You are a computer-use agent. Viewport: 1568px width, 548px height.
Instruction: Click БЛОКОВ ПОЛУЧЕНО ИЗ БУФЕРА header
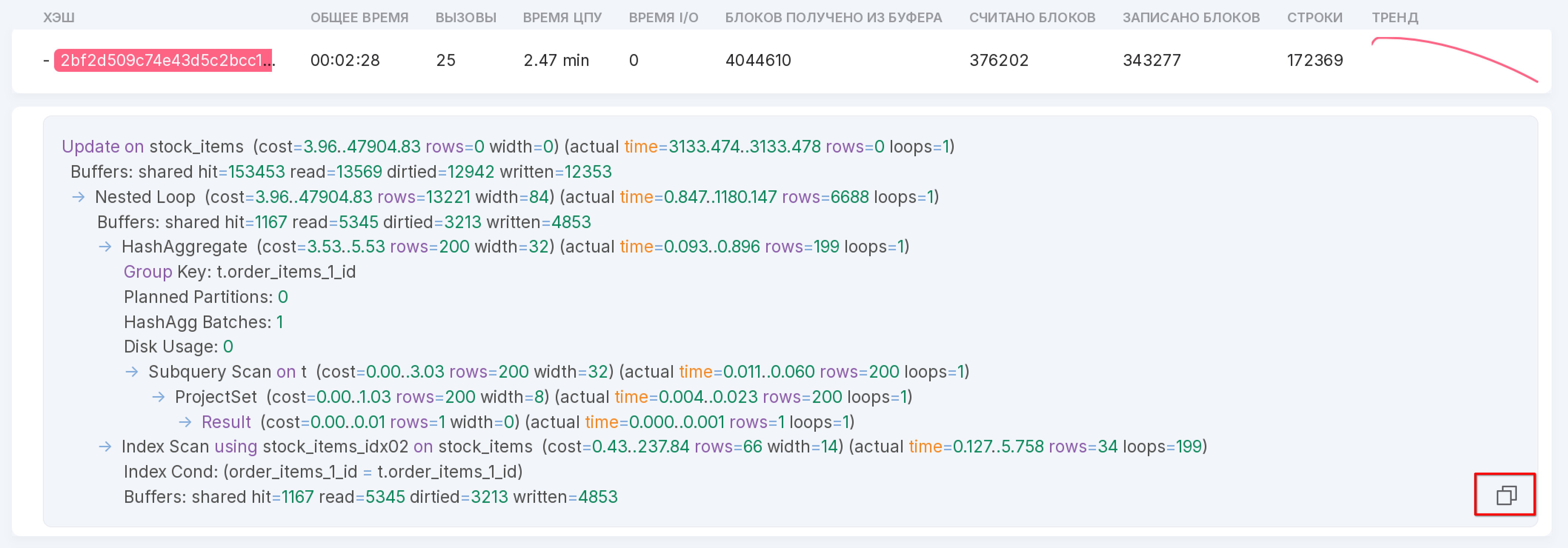click(x=833, y=18)
